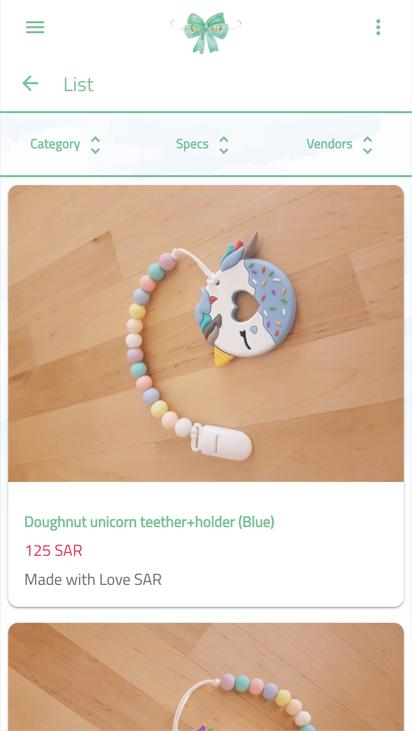
Task: Select the first product card white info area
Action: tap(206, 545)
